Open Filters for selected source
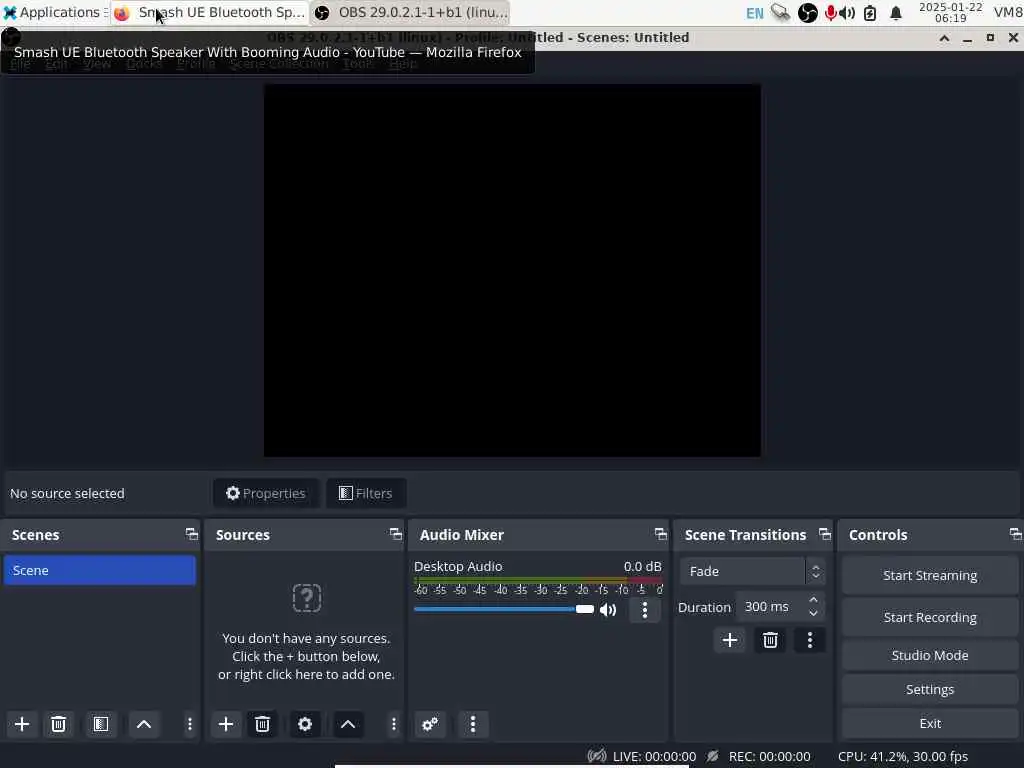The width and height of the screenshot is (1024, 768). pos(366,493)
